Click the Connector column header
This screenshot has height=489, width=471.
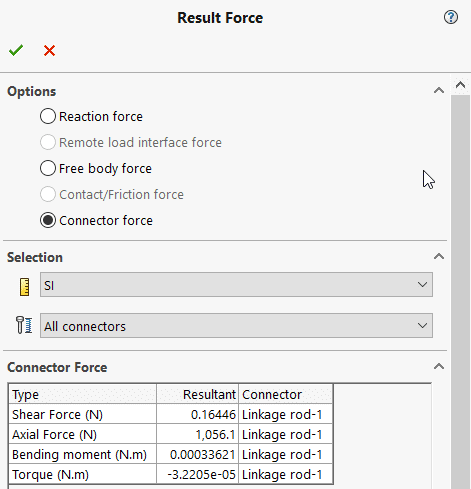click(x=286, y=394)
